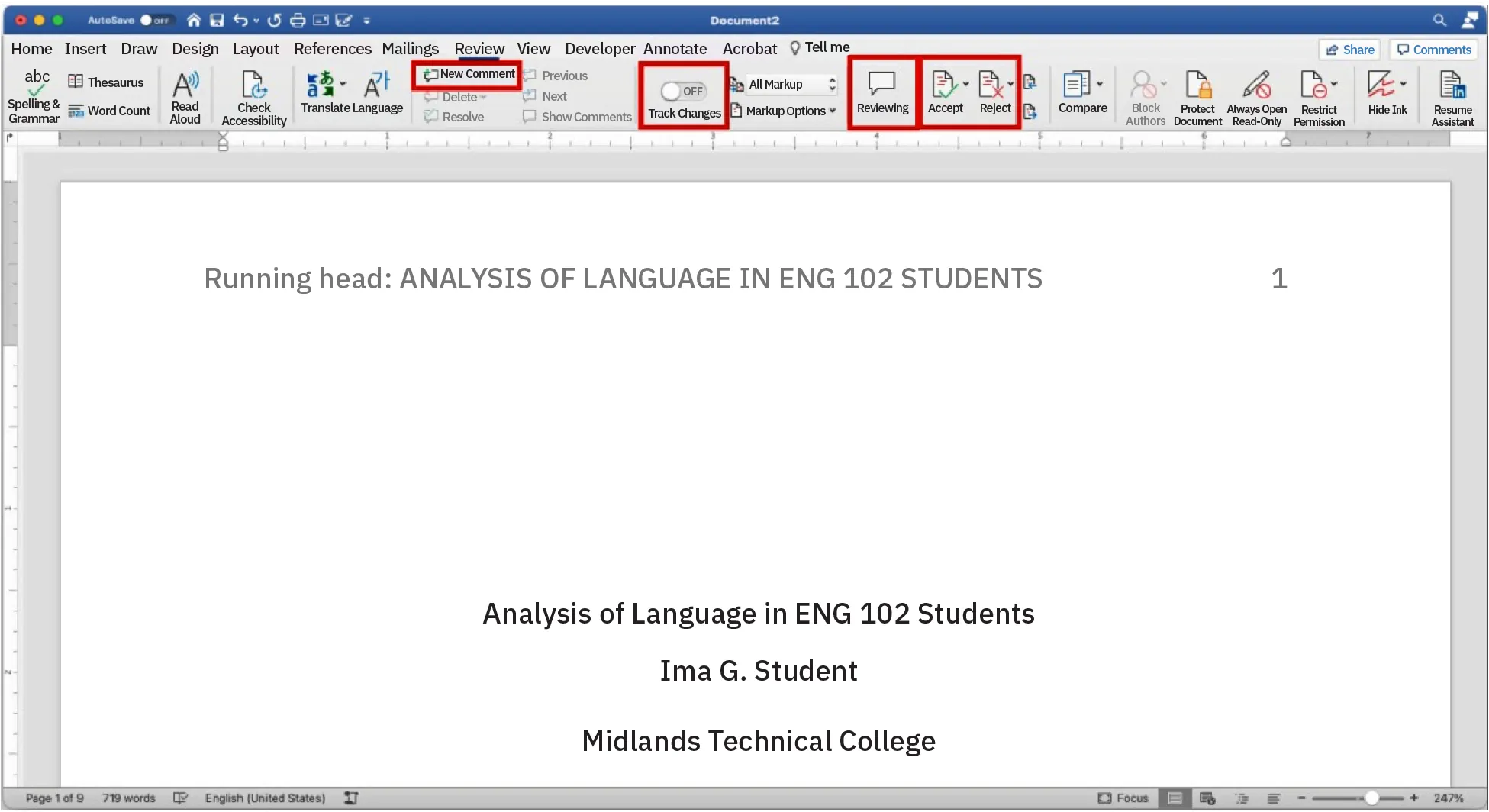1489x812 pixels.
Task: Switch to the Annotate tab
Action: coord(675,48)
